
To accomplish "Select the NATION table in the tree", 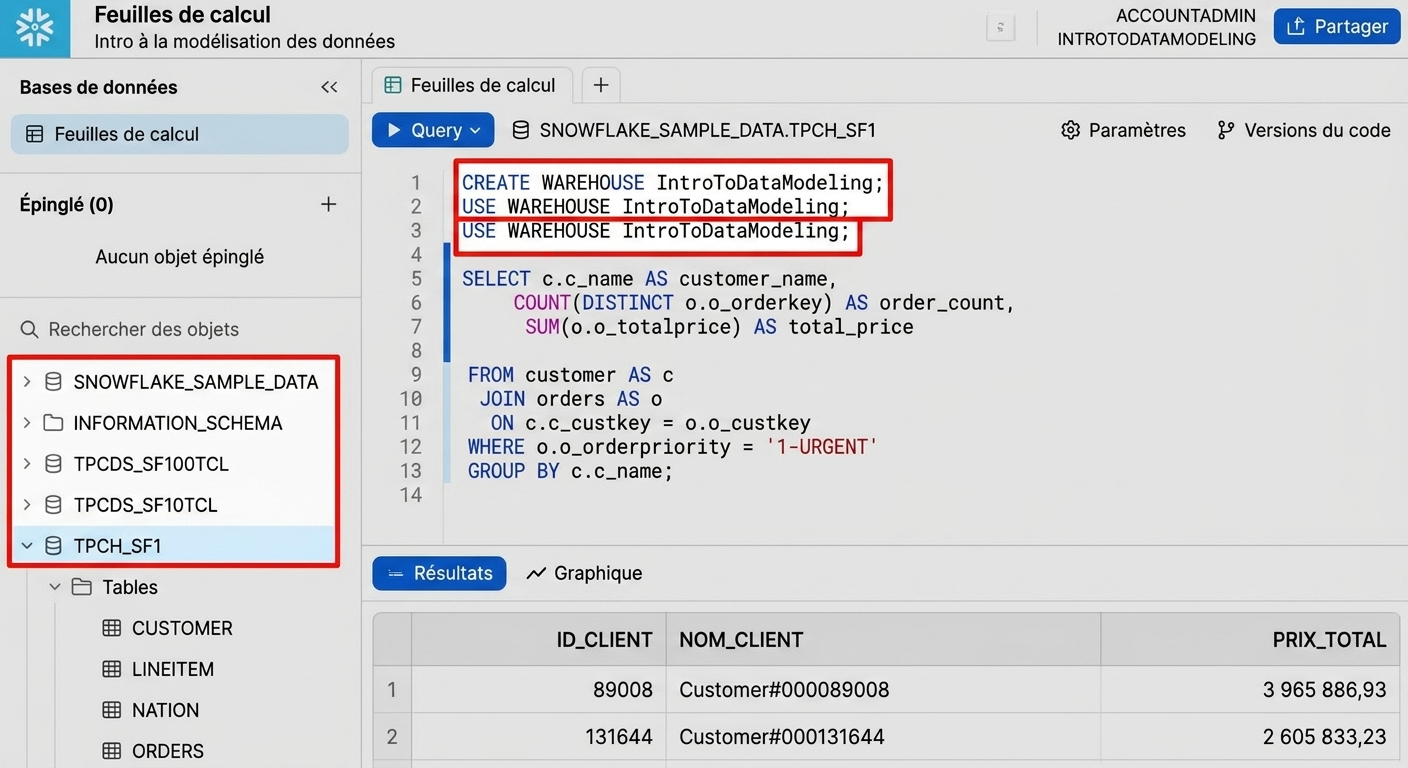I will point(165,710).
